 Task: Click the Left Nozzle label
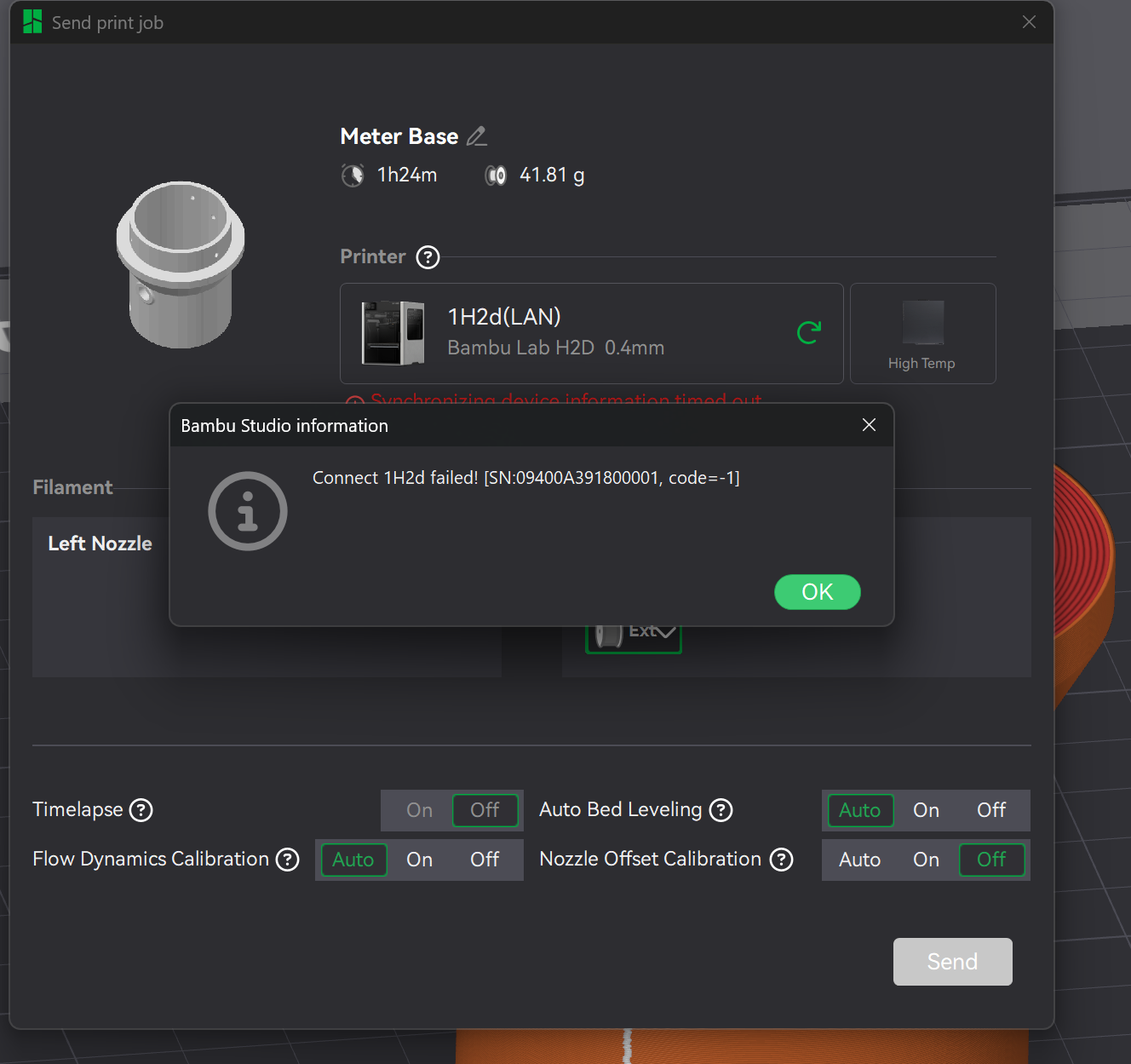pos(100,544)
